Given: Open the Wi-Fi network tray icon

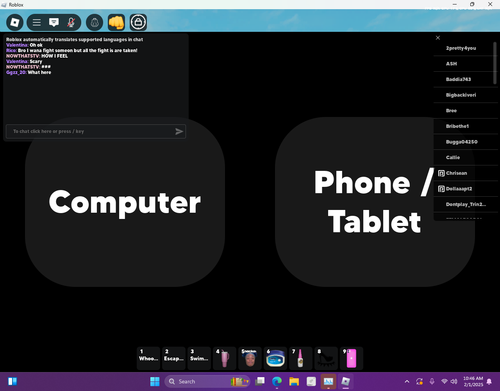Looking at the screenshot, I should point(444,381).
